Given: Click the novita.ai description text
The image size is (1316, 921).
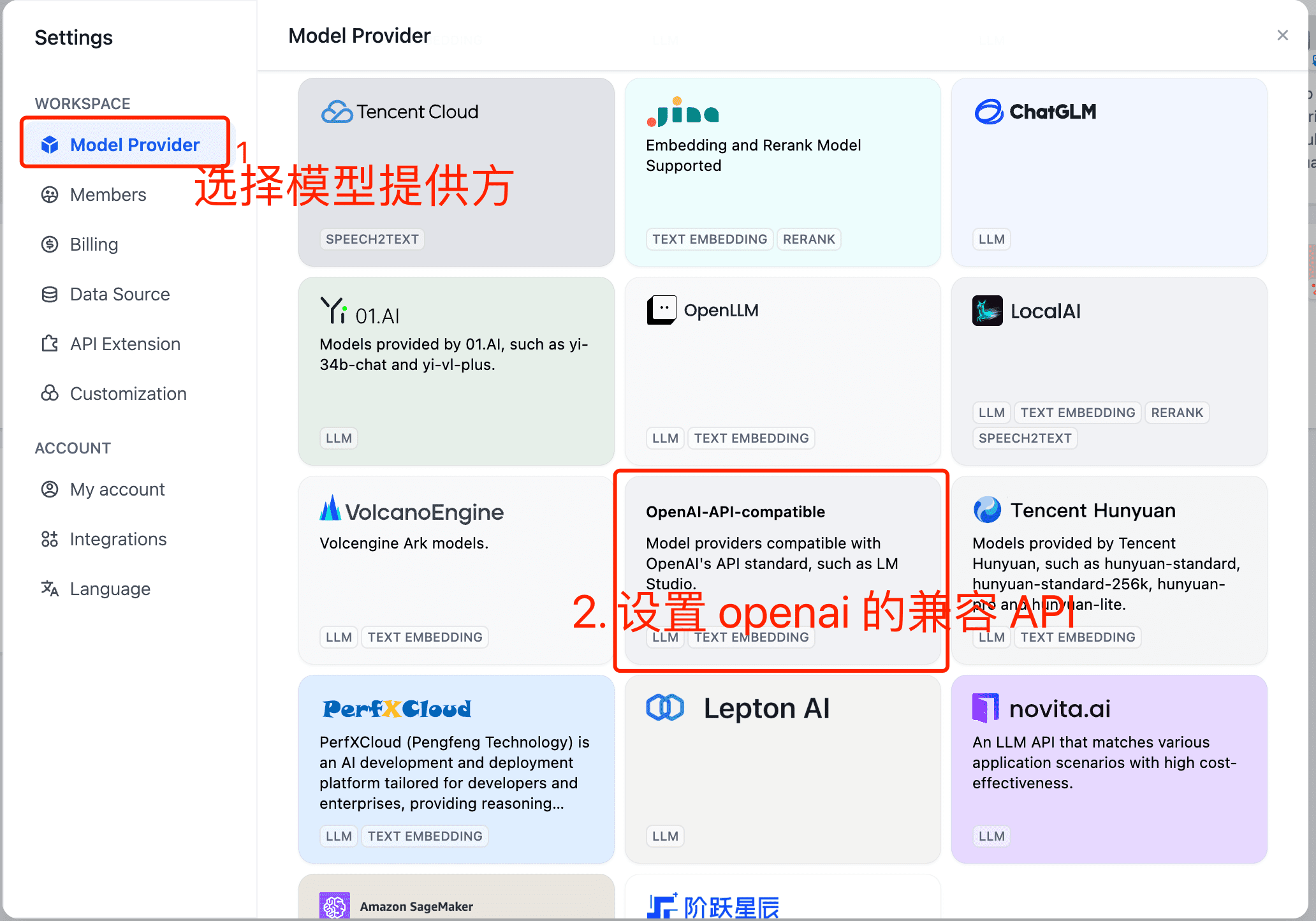Looking at the screenshot, I should click(1104, 763).
